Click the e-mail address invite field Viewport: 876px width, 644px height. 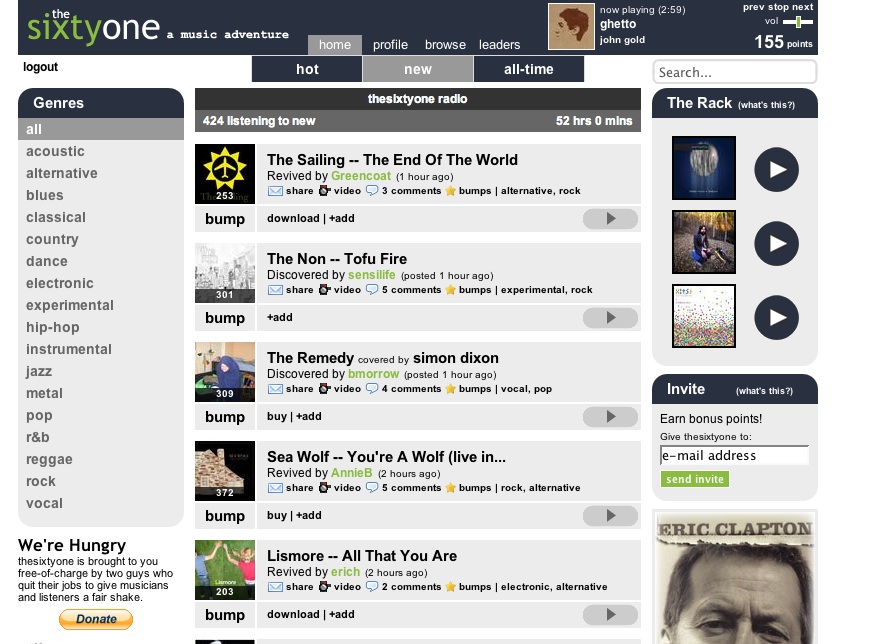click(x=734, y=455)
